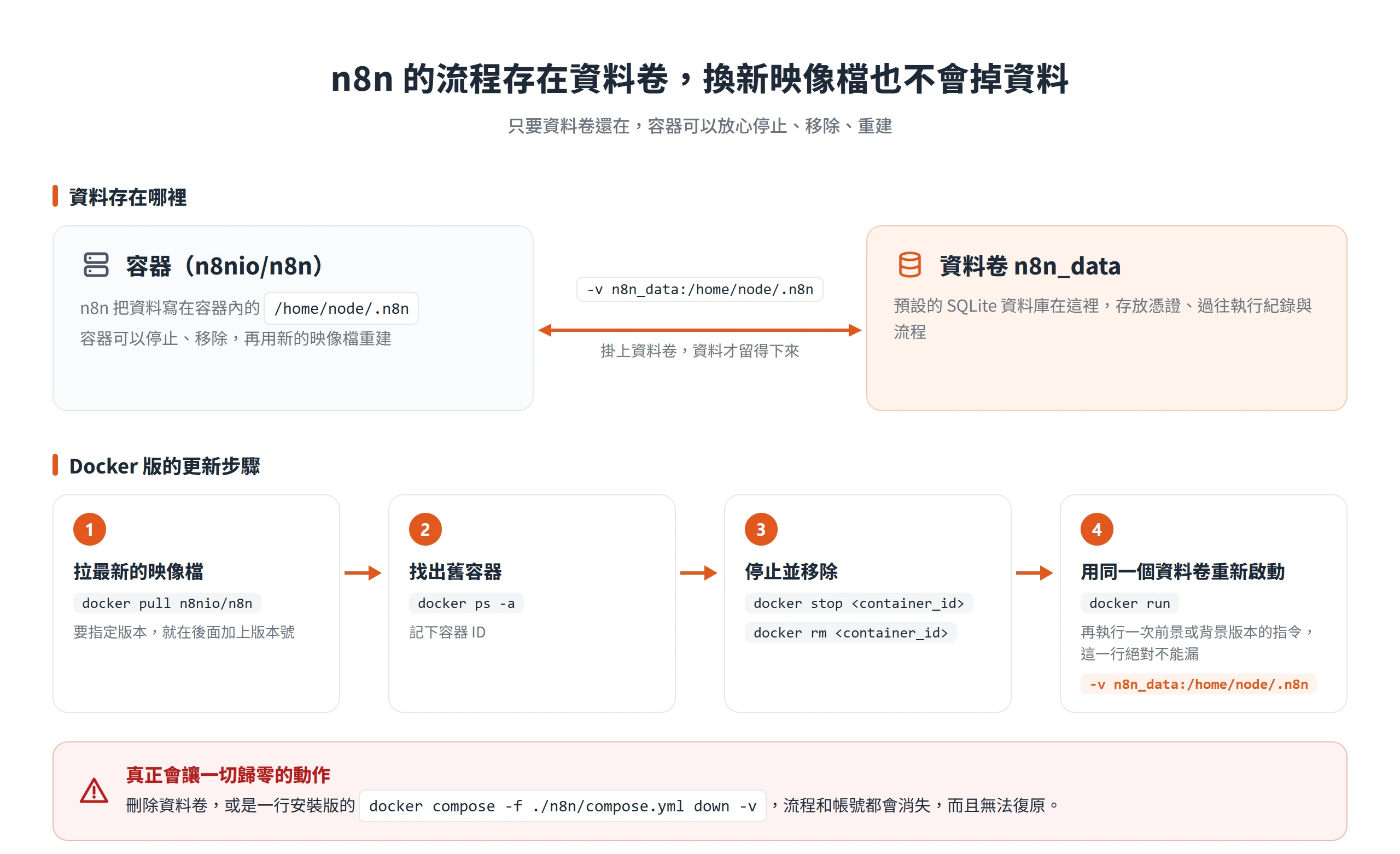Click the title n8n 的流程存在資料卷

(x=499, y=78)
